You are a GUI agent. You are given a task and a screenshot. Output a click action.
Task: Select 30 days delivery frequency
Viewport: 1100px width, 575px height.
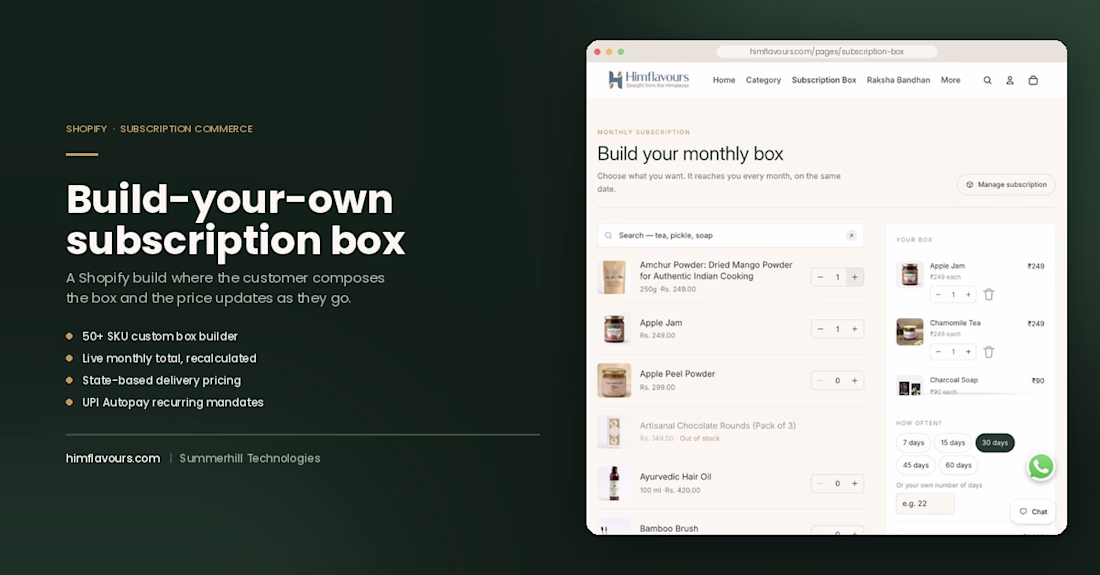pos(995,442)
